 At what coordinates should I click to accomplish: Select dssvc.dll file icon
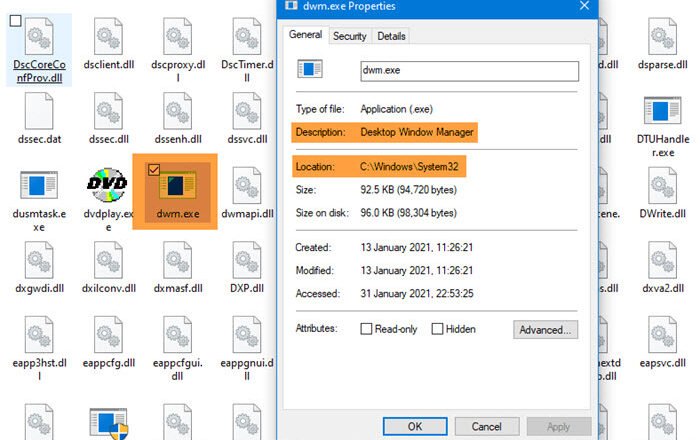[x=247, y=111]
